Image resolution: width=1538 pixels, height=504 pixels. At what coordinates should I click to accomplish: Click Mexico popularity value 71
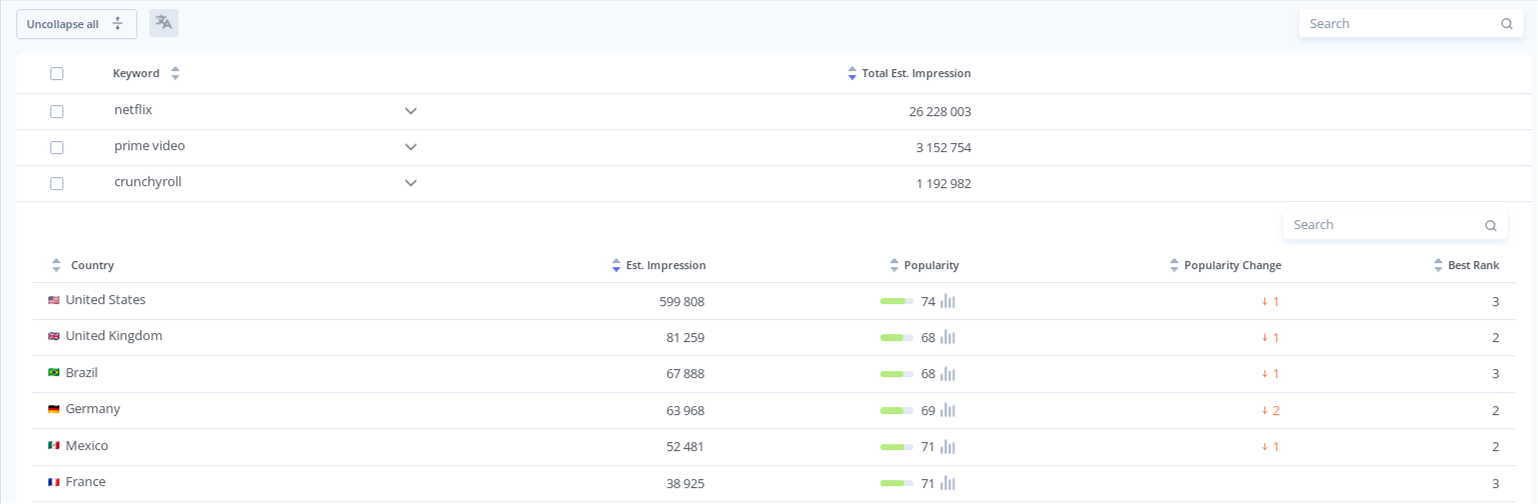(928, 447)
